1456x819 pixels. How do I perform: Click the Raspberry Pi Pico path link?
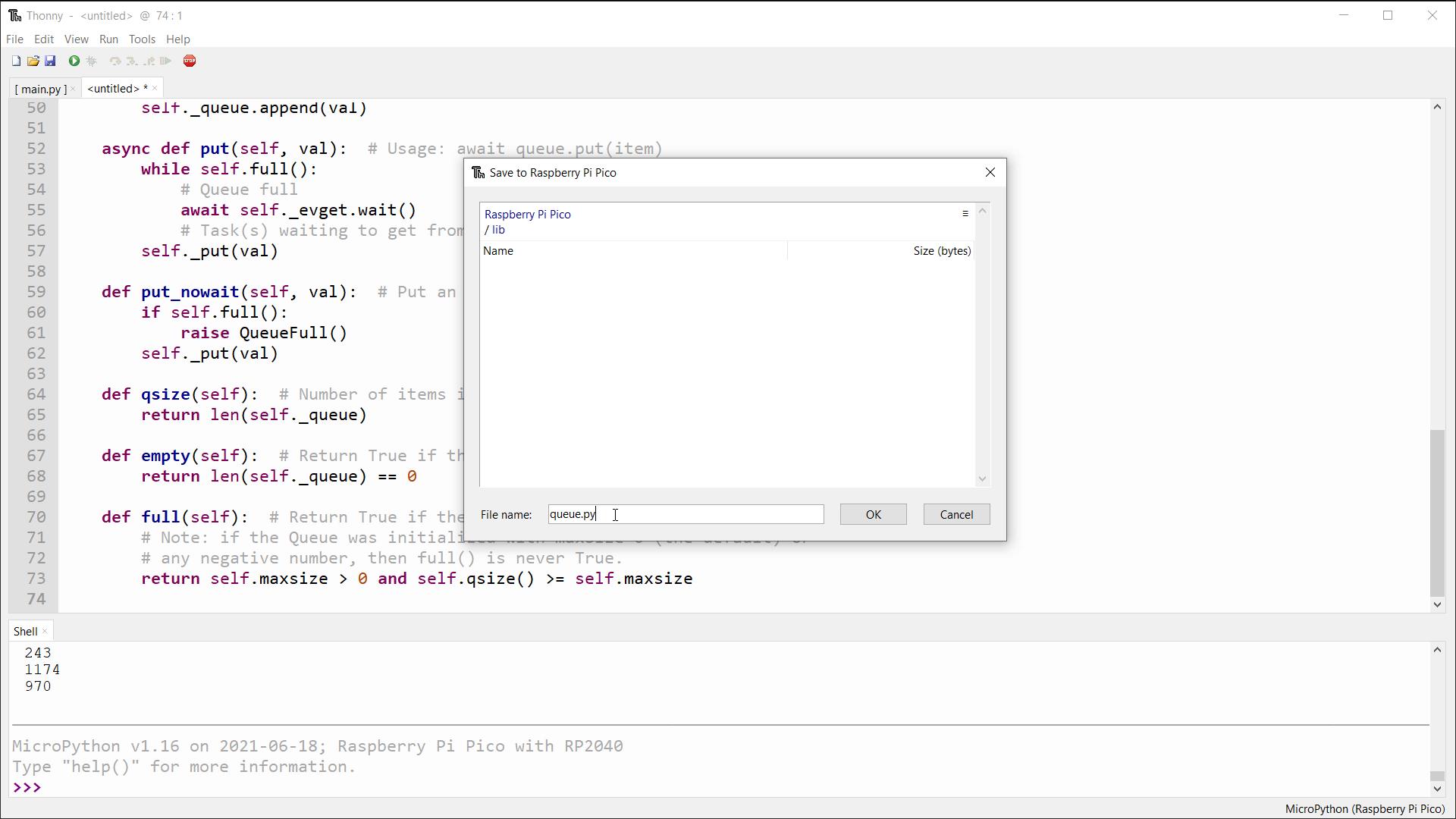(x=527, y=215)
